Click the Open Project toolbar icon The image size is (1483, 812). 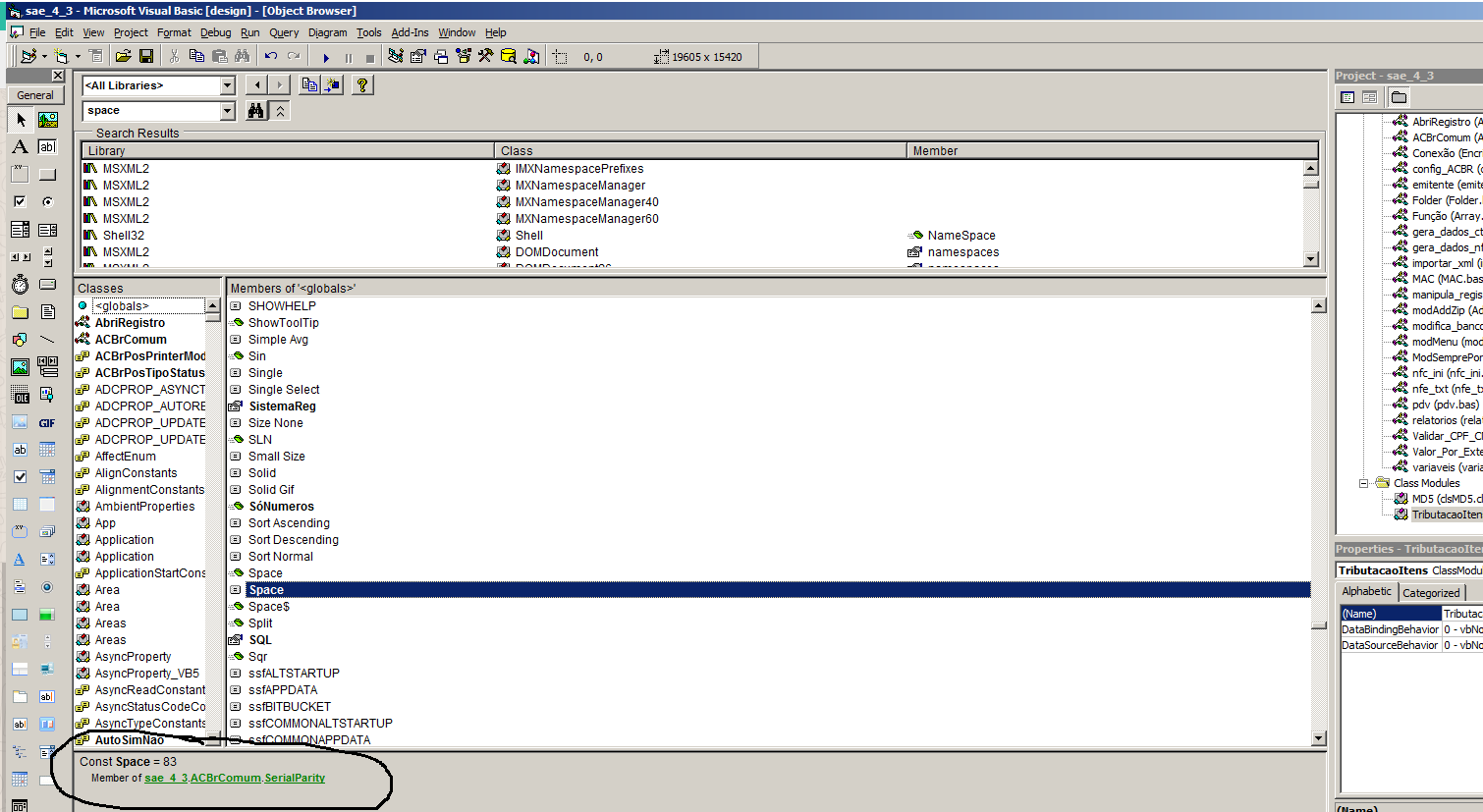coord(123,57)
